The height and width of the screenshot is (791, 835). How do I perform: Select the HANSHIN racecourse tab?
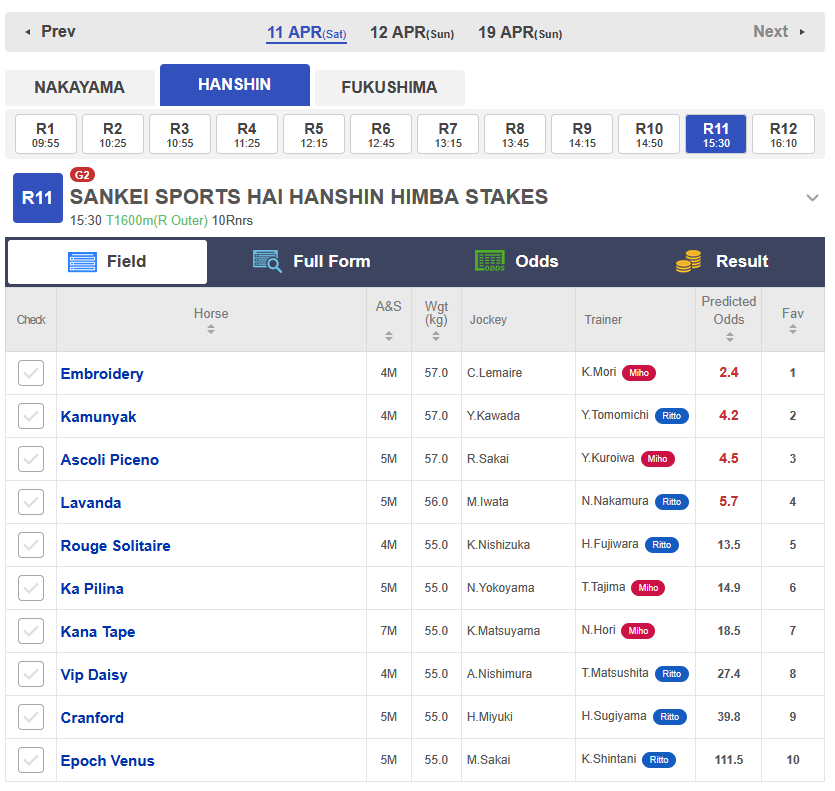(235, 85)
